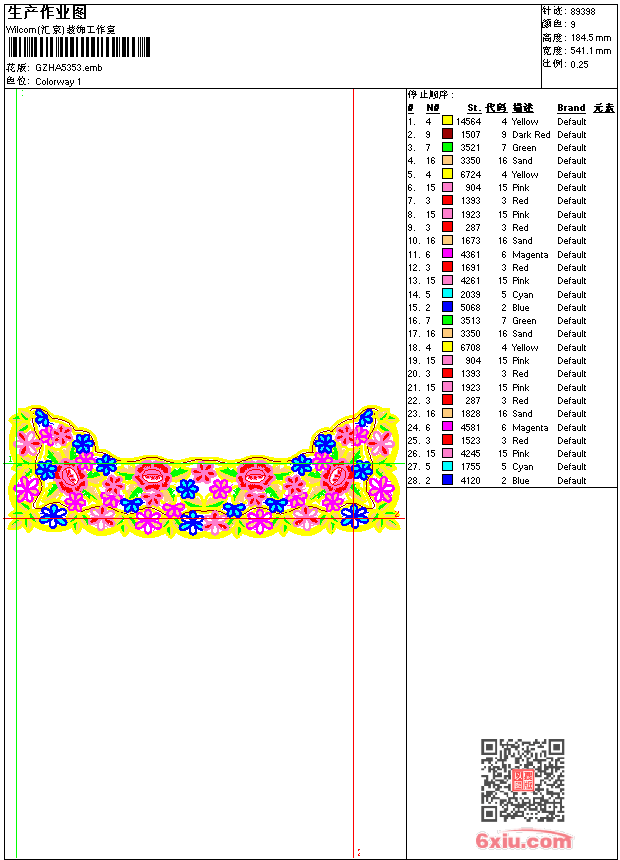Viewport: 620px width, 860px height.
Task: Click stitch count 1523 in row 25
Action: pos(471,441)
